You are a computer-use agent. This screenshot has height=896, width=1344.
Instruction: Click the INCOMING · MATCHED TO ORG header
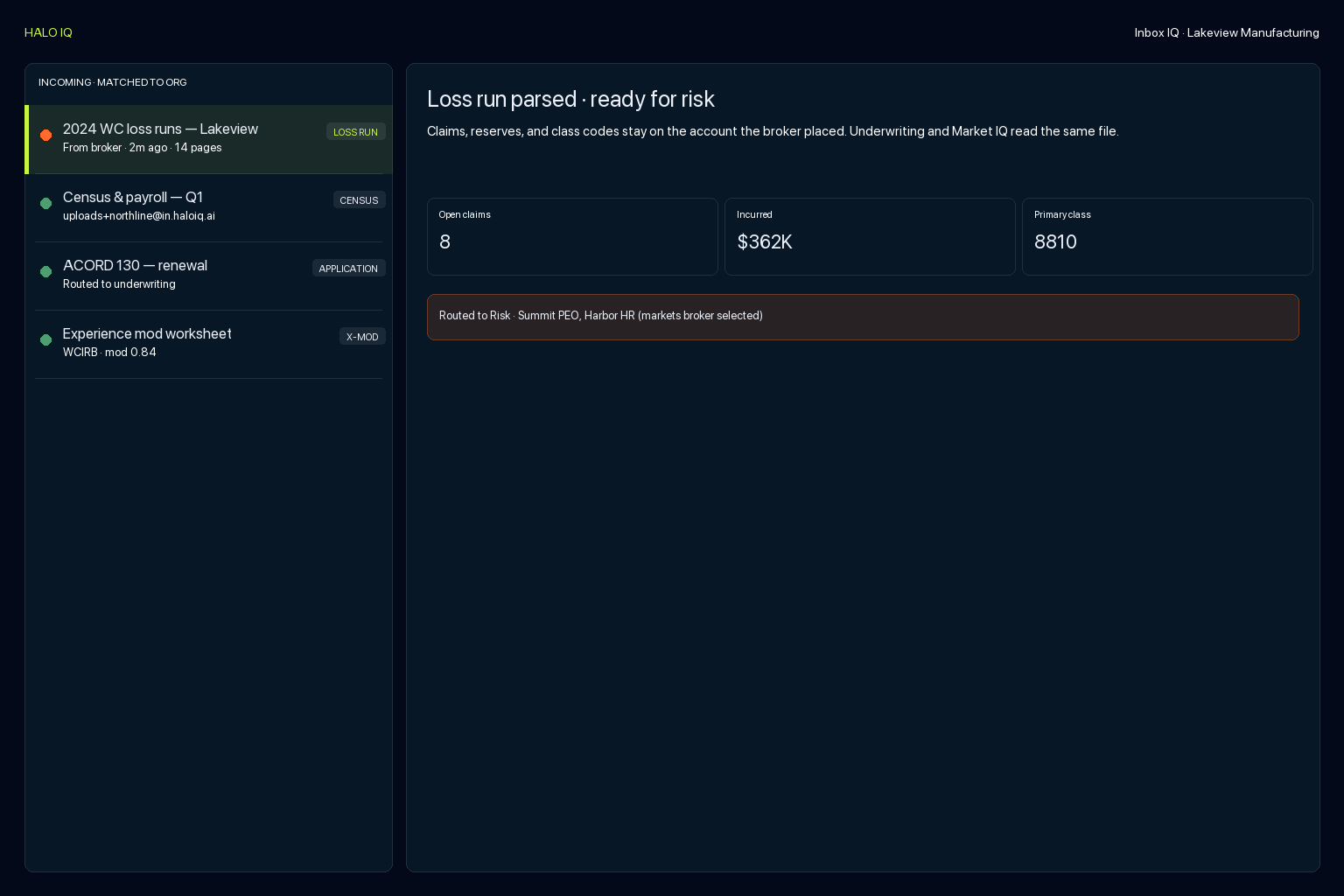[113, 82]
